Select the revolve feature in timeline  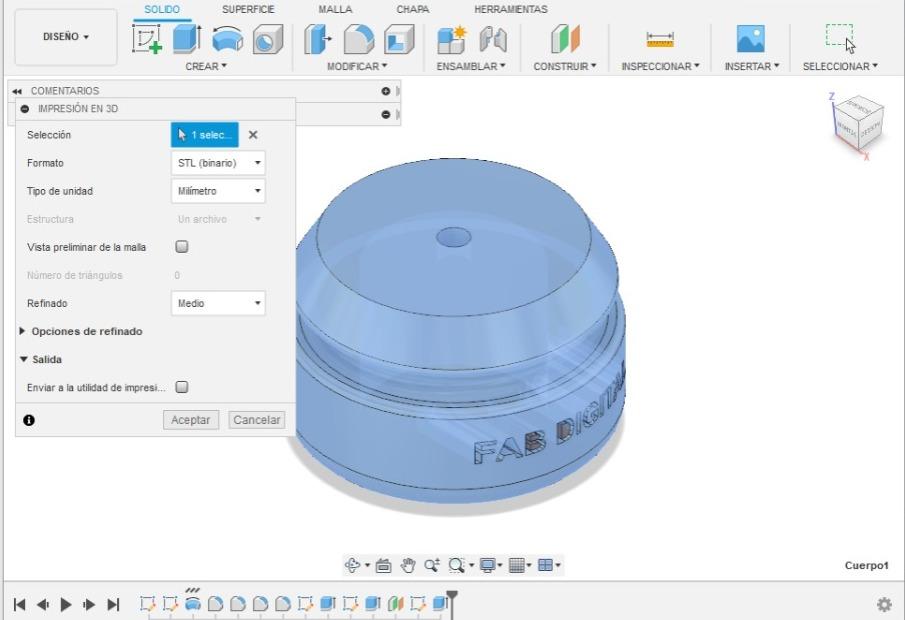[193, 604]
